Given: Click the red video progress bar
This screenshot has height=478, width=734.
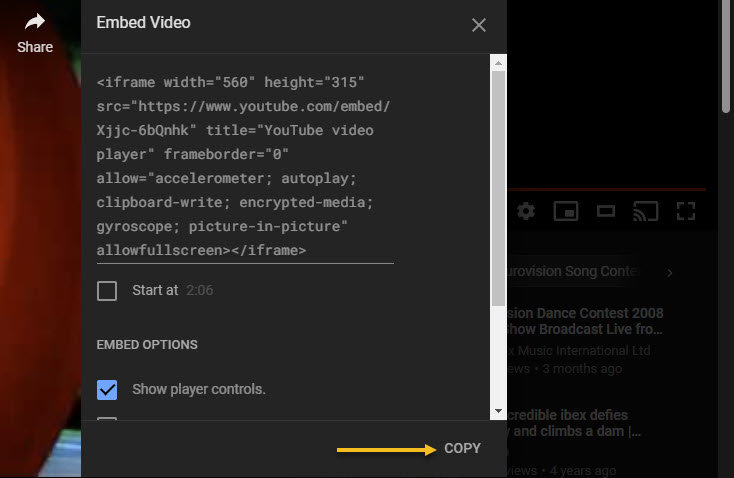Looking at the screenshot, I should [607, 190].
